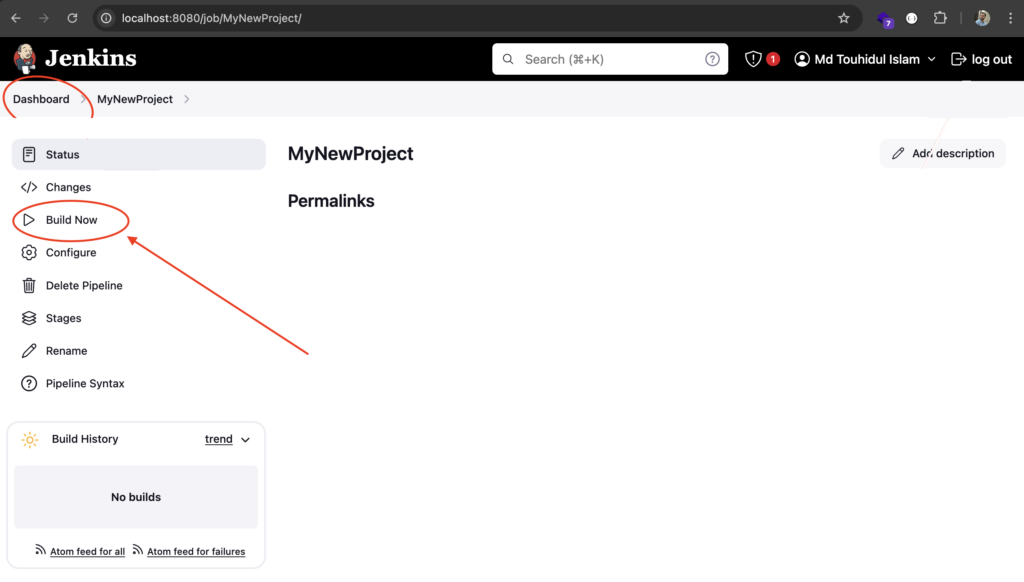Click the Chrome profile avatar
The image size is (1024, 582).
(982, 18)
